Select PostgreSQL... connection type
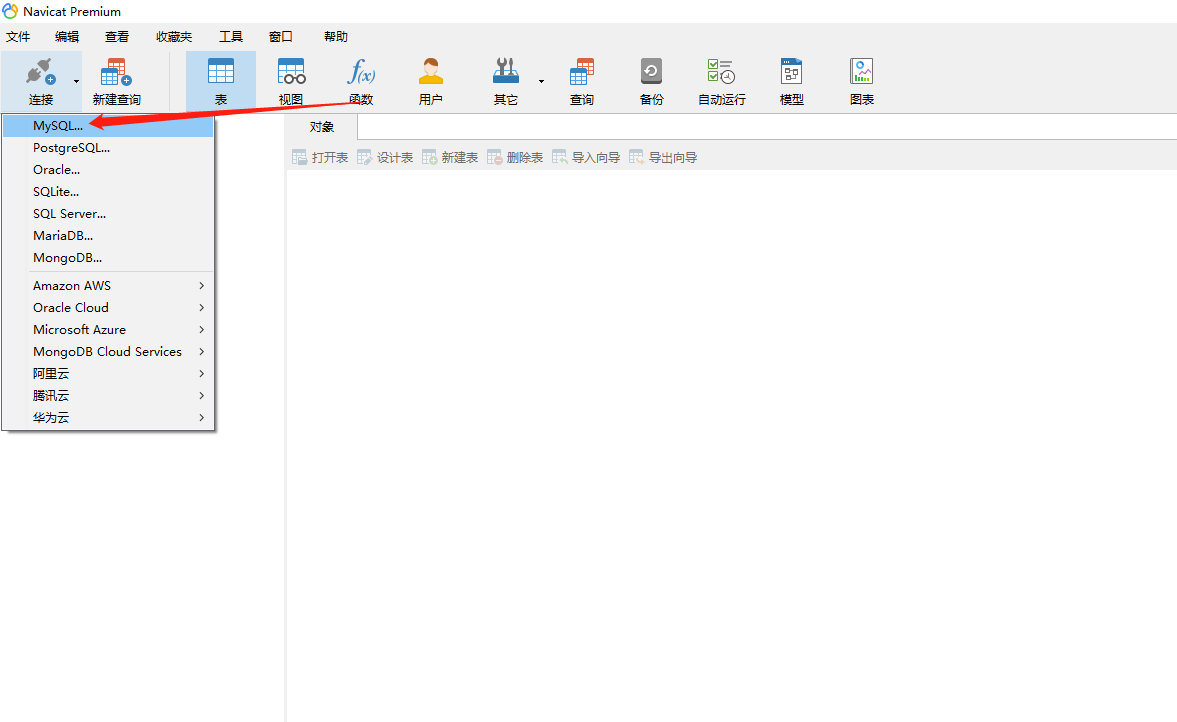Viewport: 1177px width, 722px height. (x=71, y=148)
